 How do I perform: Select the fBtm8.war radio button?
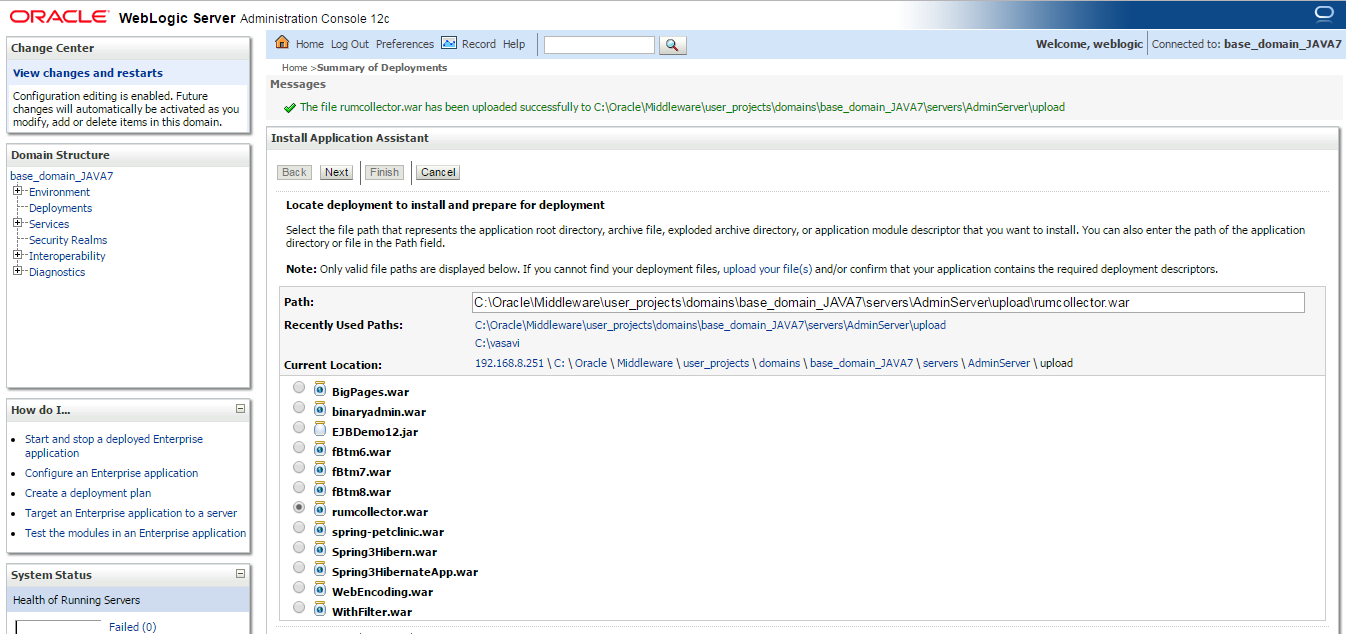(x=299, y=488)
